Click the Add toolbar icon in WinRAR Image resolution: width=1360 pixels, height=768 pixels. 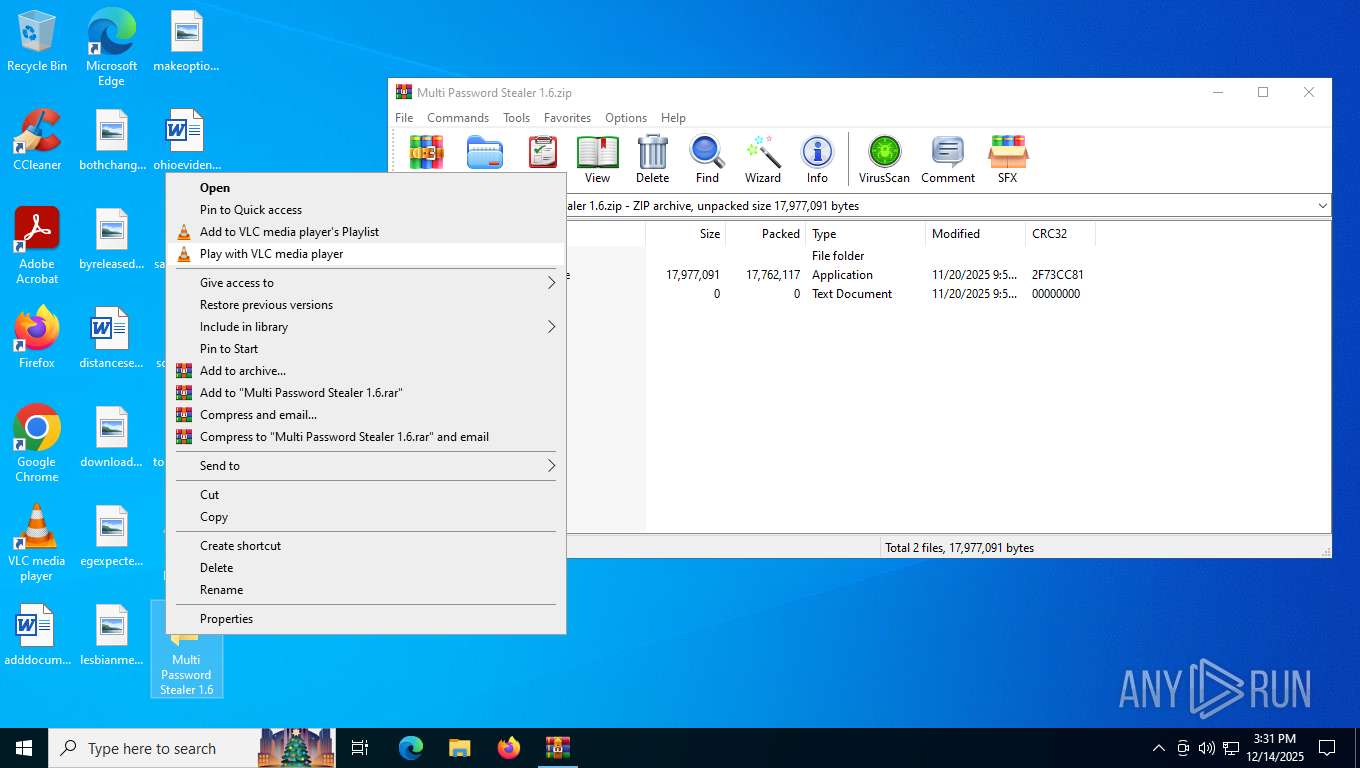(x=427, y=153)
